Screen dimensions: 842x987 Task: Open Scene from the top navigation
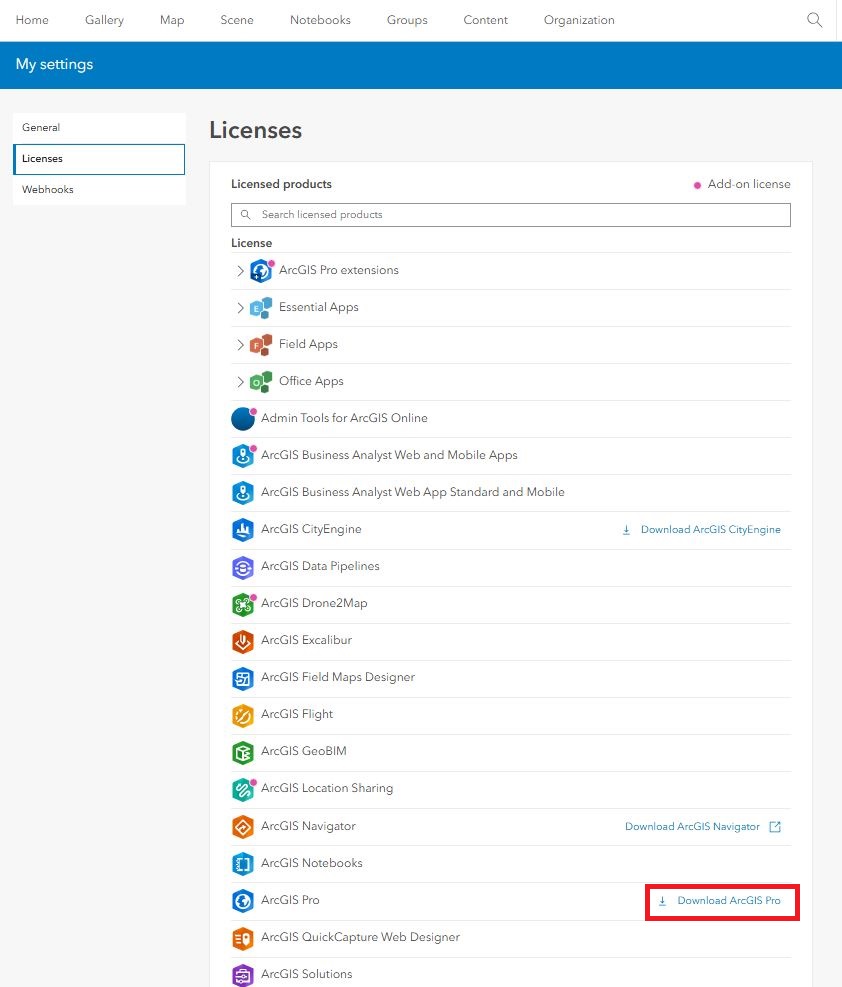click(237, 20)
